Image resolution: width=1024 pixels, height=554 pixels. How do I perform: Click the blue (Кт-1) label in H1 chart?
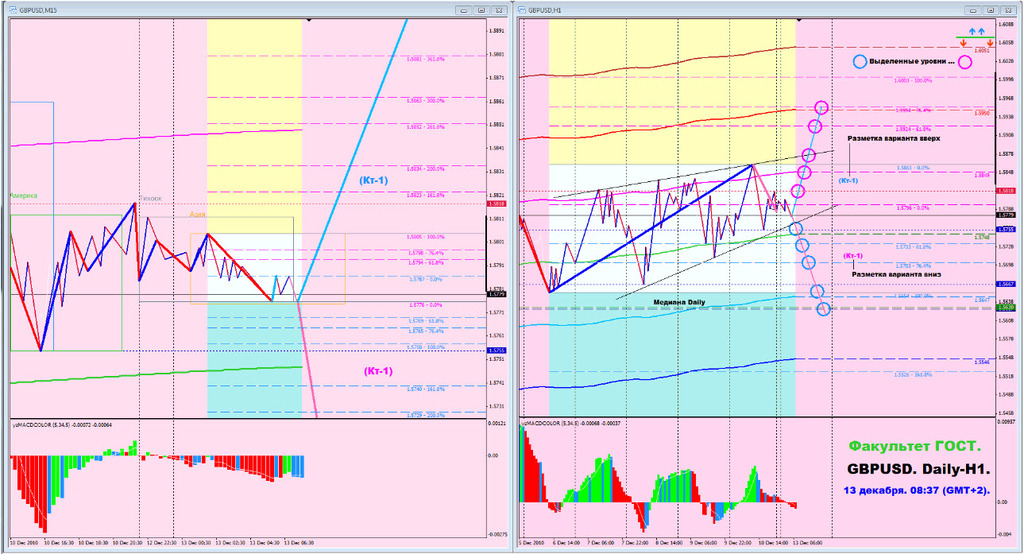pyautogui.click(x=848, y=180)
